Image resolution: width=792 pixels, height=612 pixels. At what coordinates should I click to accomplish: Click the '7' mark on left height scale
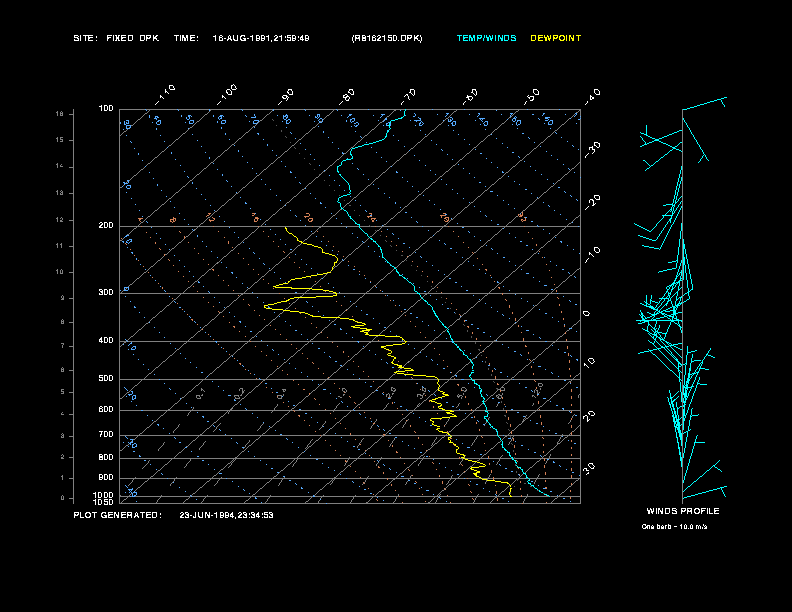[62, 346]
